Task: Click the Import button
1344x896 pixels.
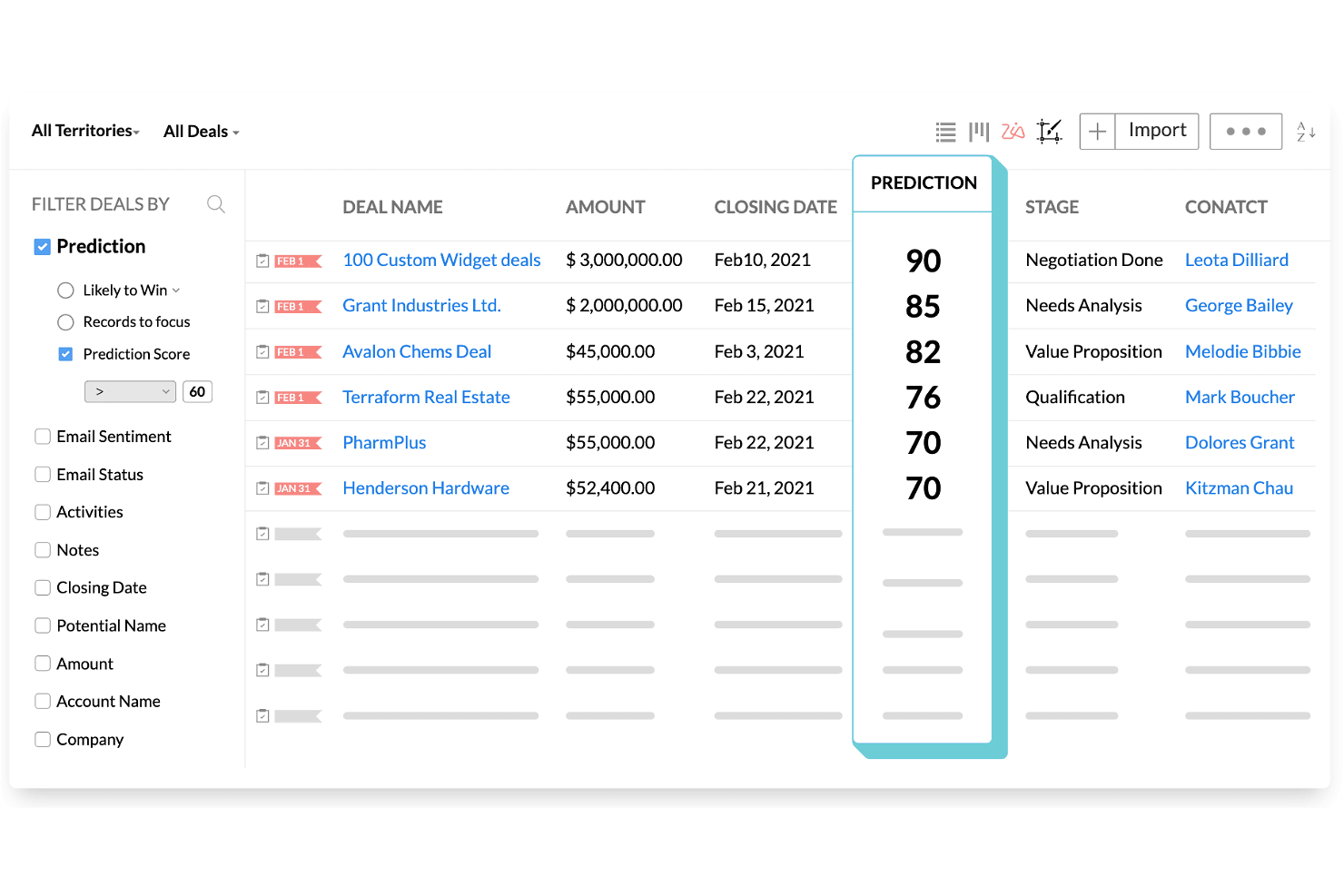Action: (1157, 132)
